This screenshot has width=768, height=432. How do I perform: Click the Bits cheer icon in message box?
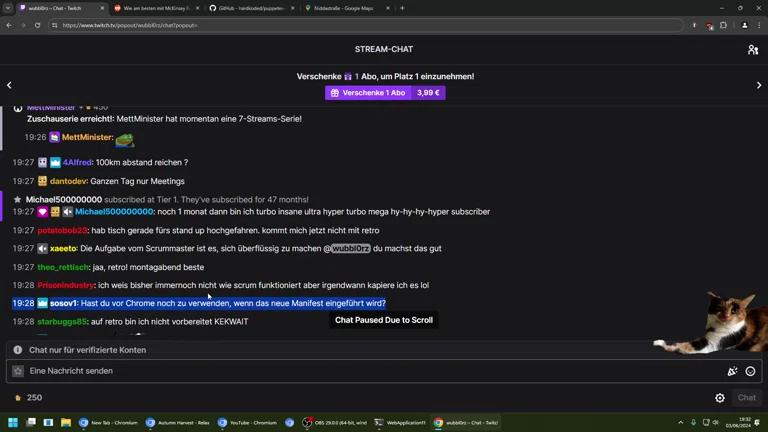pyautogui.click(x=732, y=371)
